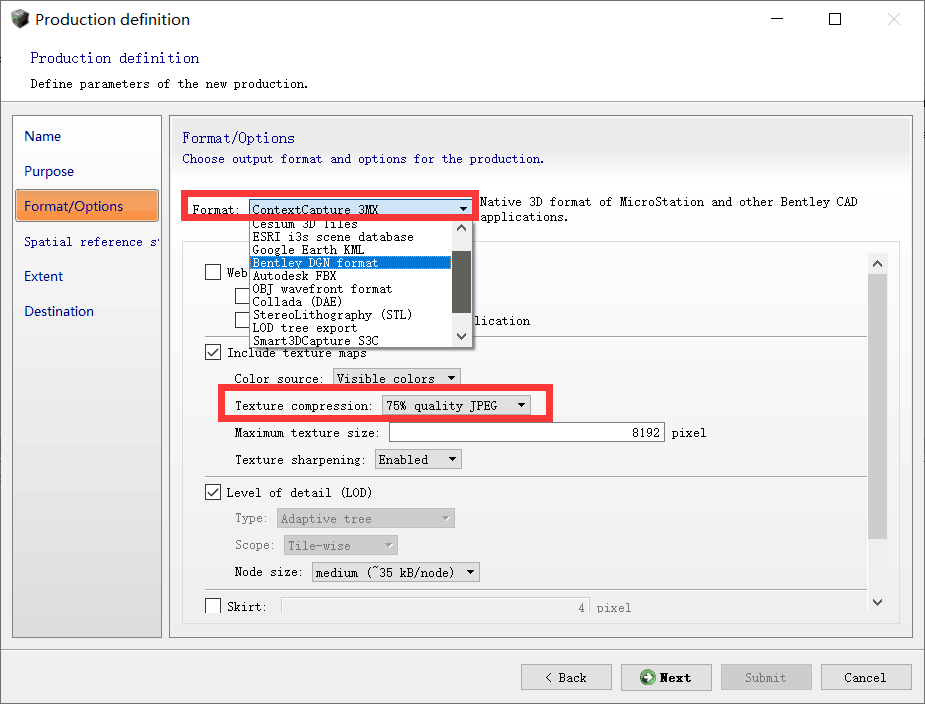Switch to the Extent step
Screen dimensions: 925x704
pyautogui.click(x=44, y=276)
